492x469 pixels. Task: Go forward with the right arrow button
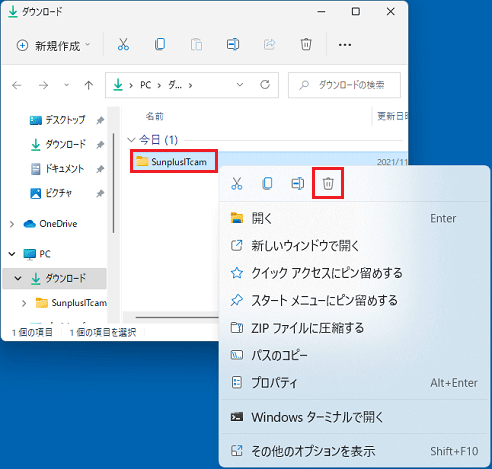coord(43,85)
